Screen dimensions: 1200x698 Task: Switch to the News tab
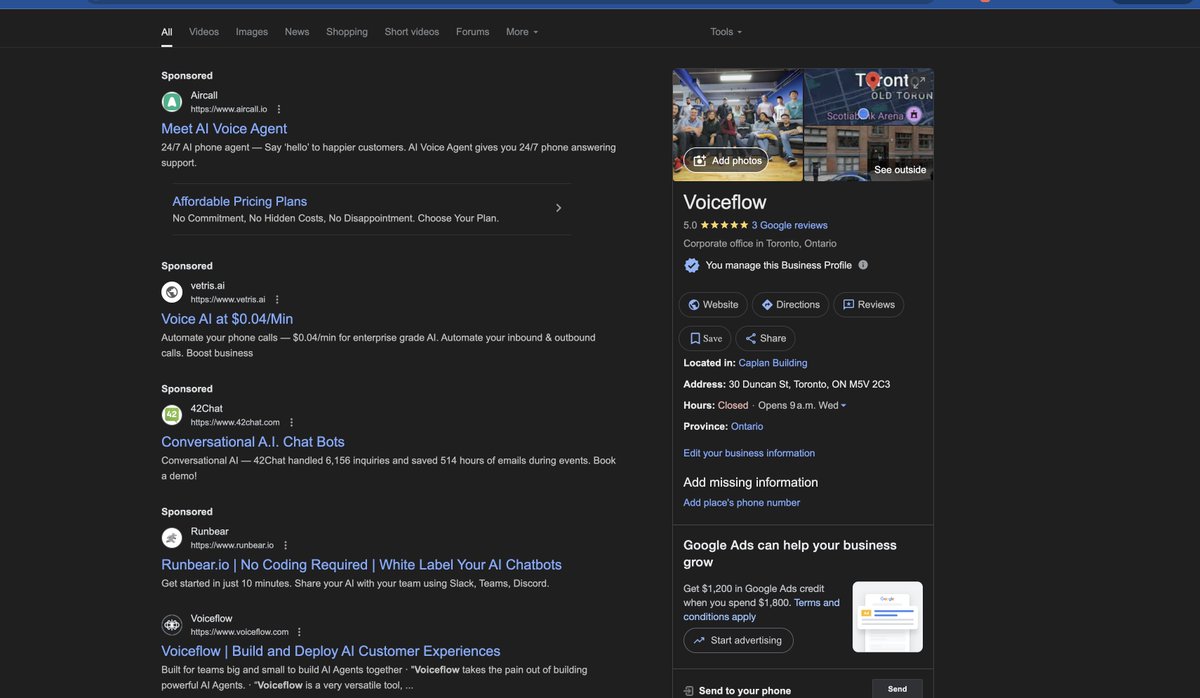point(297,32)
